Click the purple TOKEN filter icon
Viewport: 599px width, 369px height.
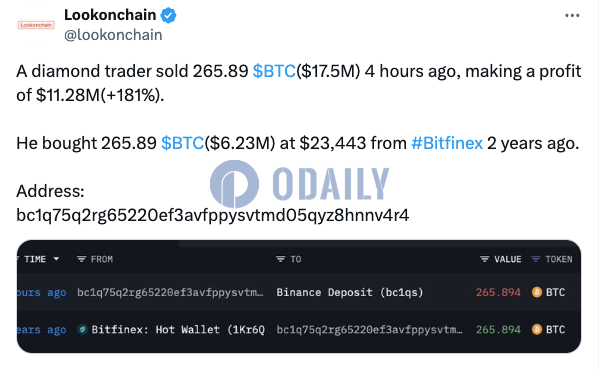pyautogui.click(x=536, y=259)
